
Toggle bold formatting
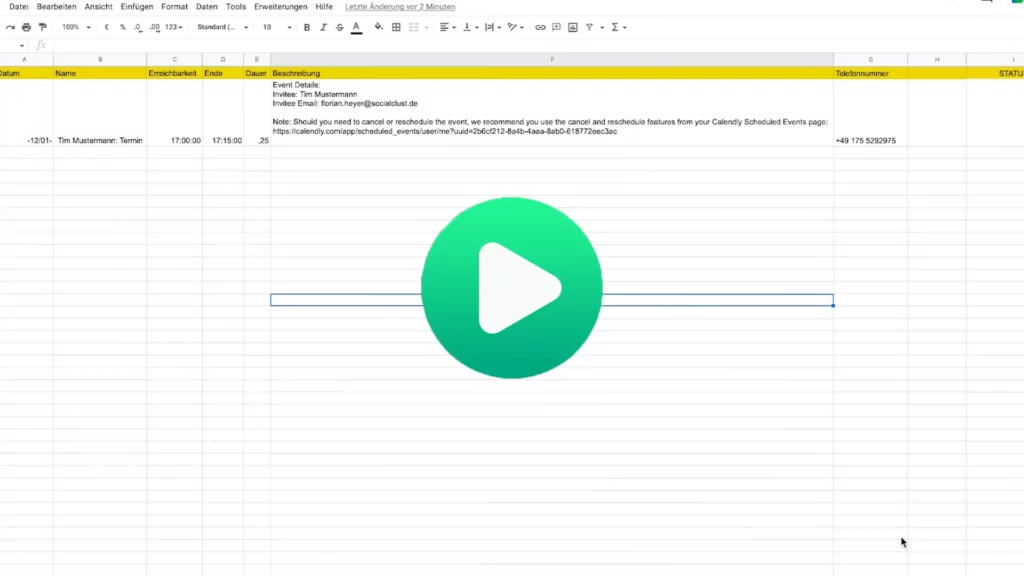coord(306,27)
